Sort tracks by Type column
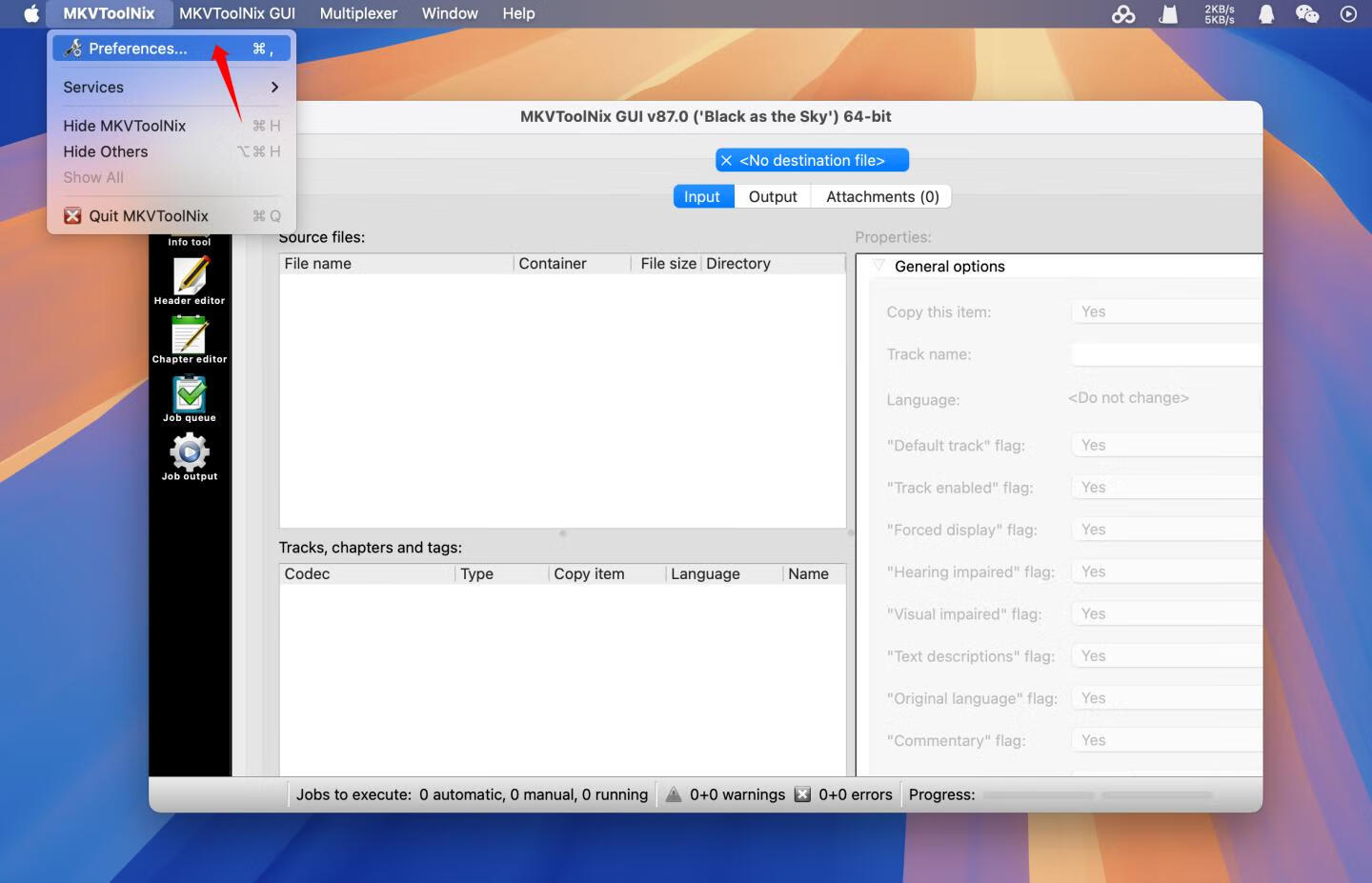 (502, 574)
